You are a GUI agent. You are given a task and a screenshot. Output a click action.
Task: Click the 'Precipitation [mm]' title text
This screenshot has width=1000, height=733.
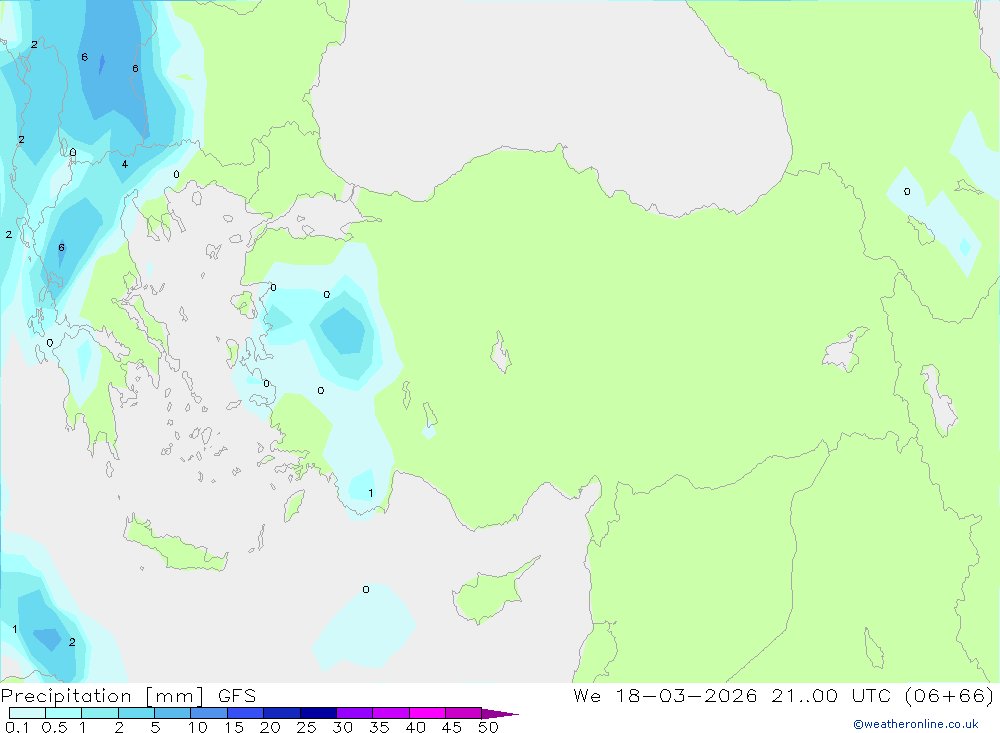pos(102,696)
